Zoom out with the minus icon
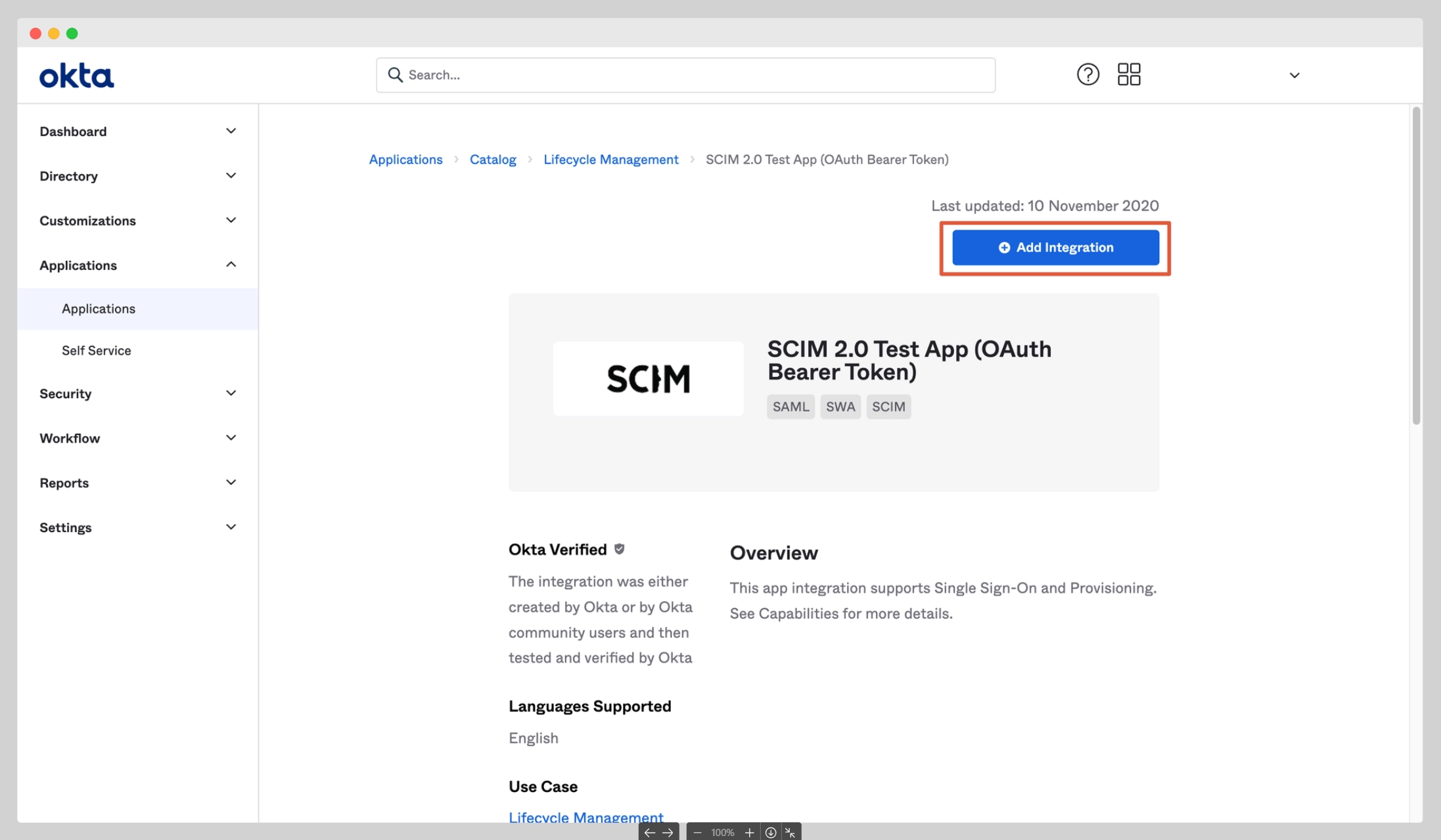 pyautogui.click(x=697, y=832)
